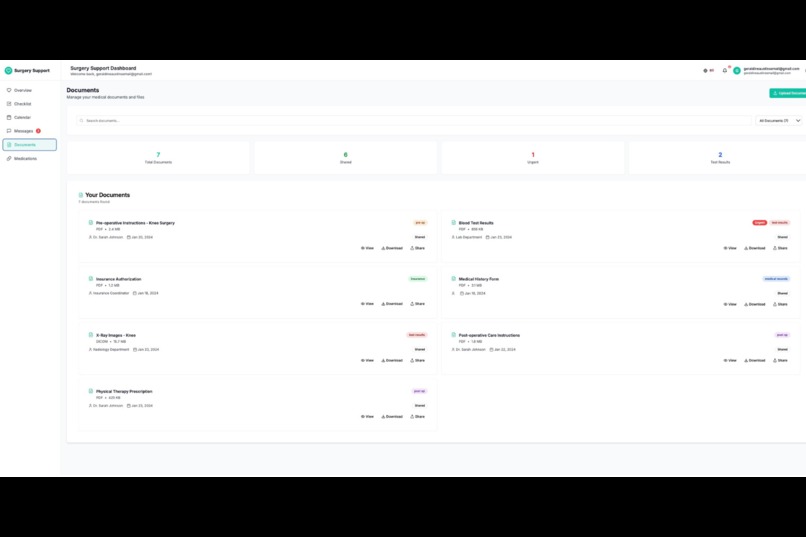Open the X-Ray Images - Knee title
806x537 pixels.
click(116, 336)
